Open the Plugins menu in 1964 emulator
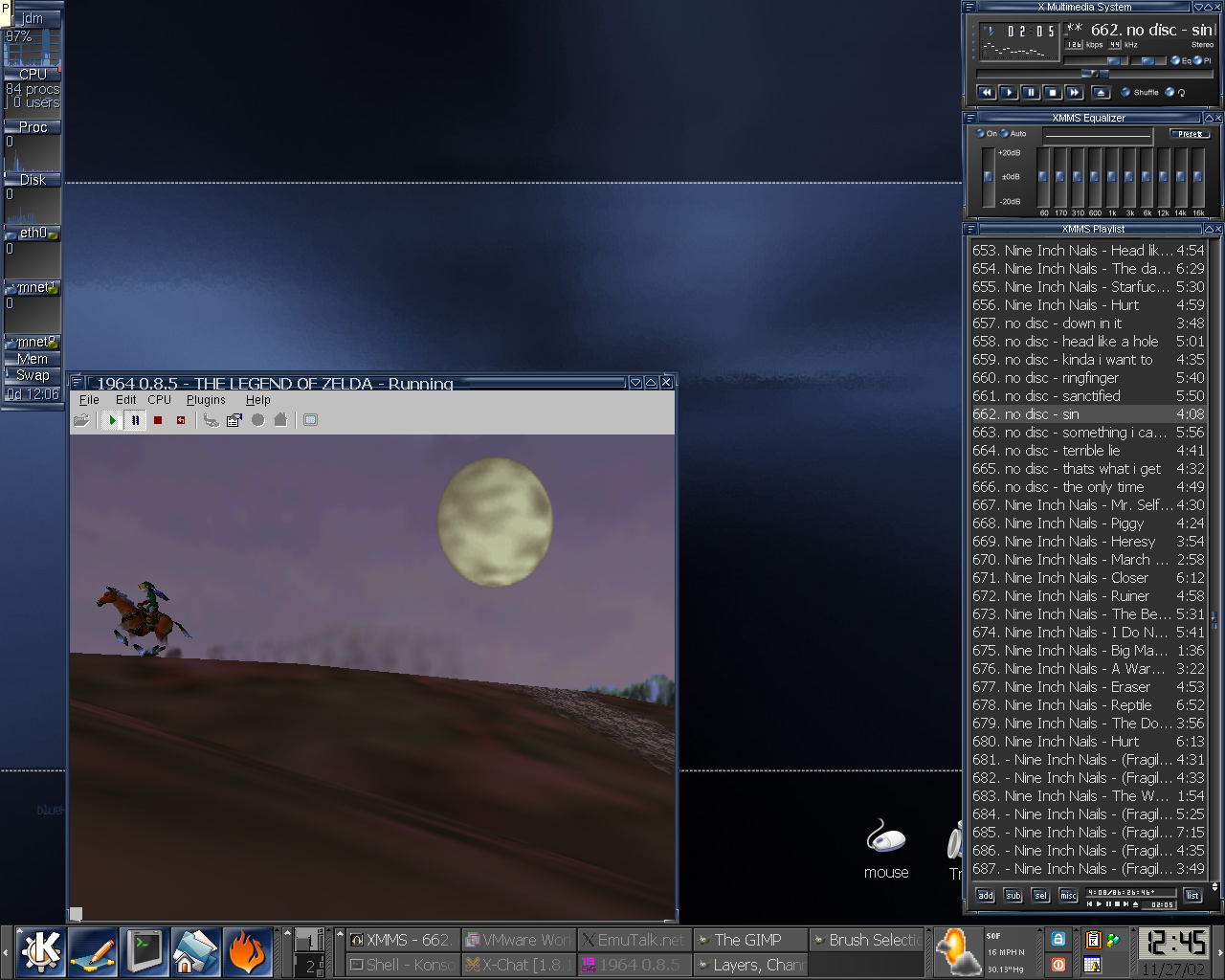 (x=206, y=400)
